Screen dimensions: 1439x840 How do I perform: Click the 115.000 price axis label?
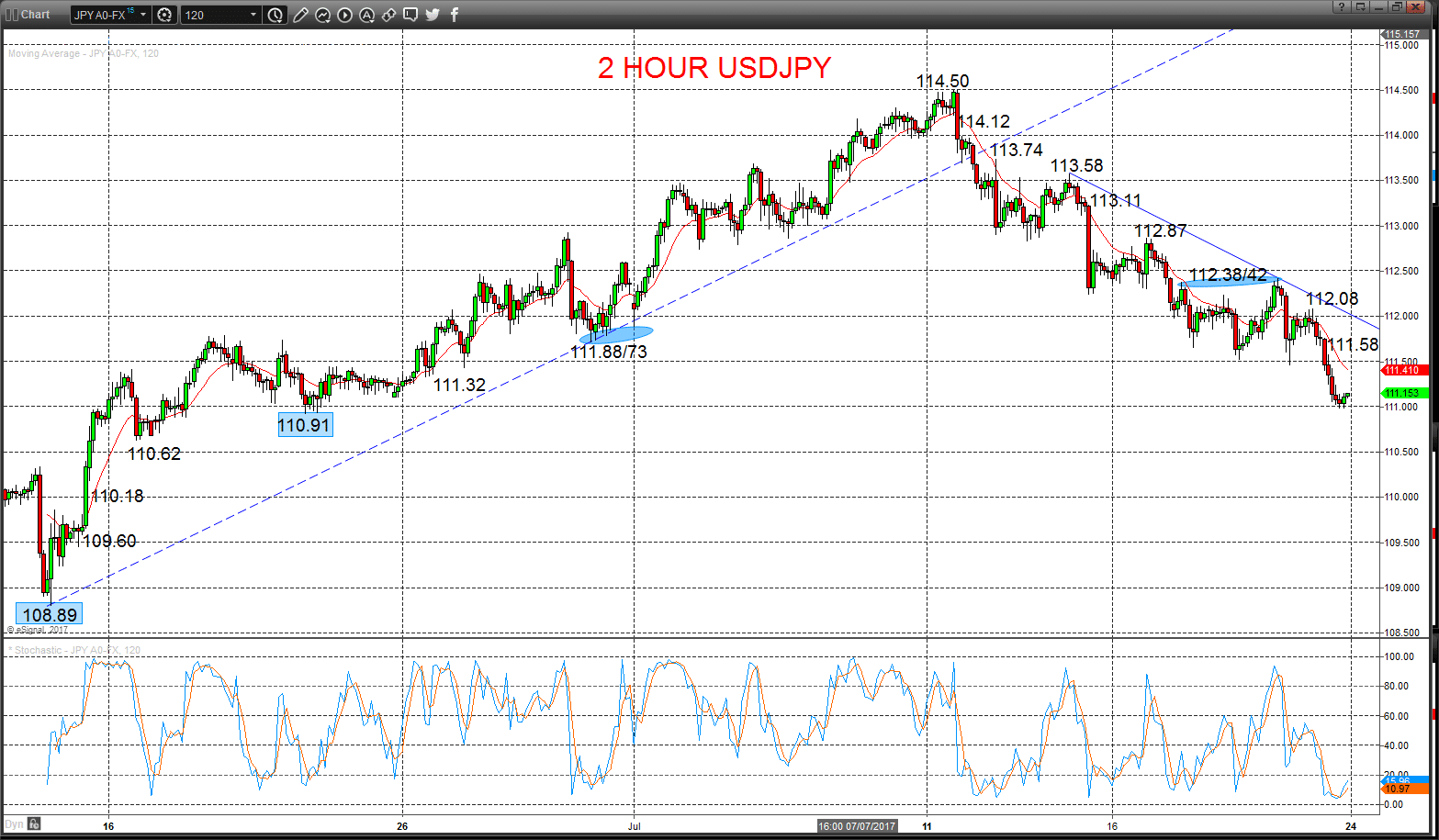[x=1402, y=45]
